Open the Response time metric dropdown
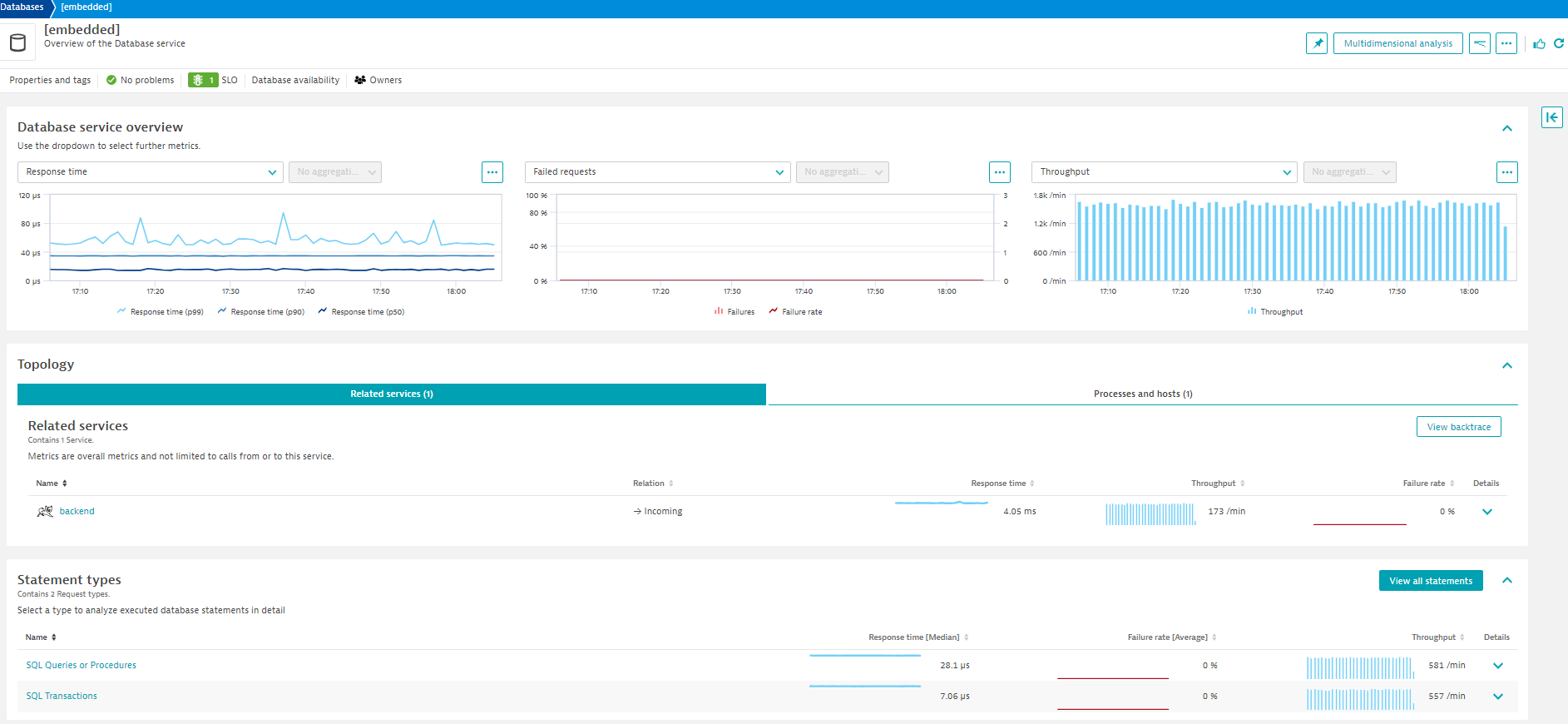The width and height of the screenshot is (1568, 724). (x=150, y=172)
